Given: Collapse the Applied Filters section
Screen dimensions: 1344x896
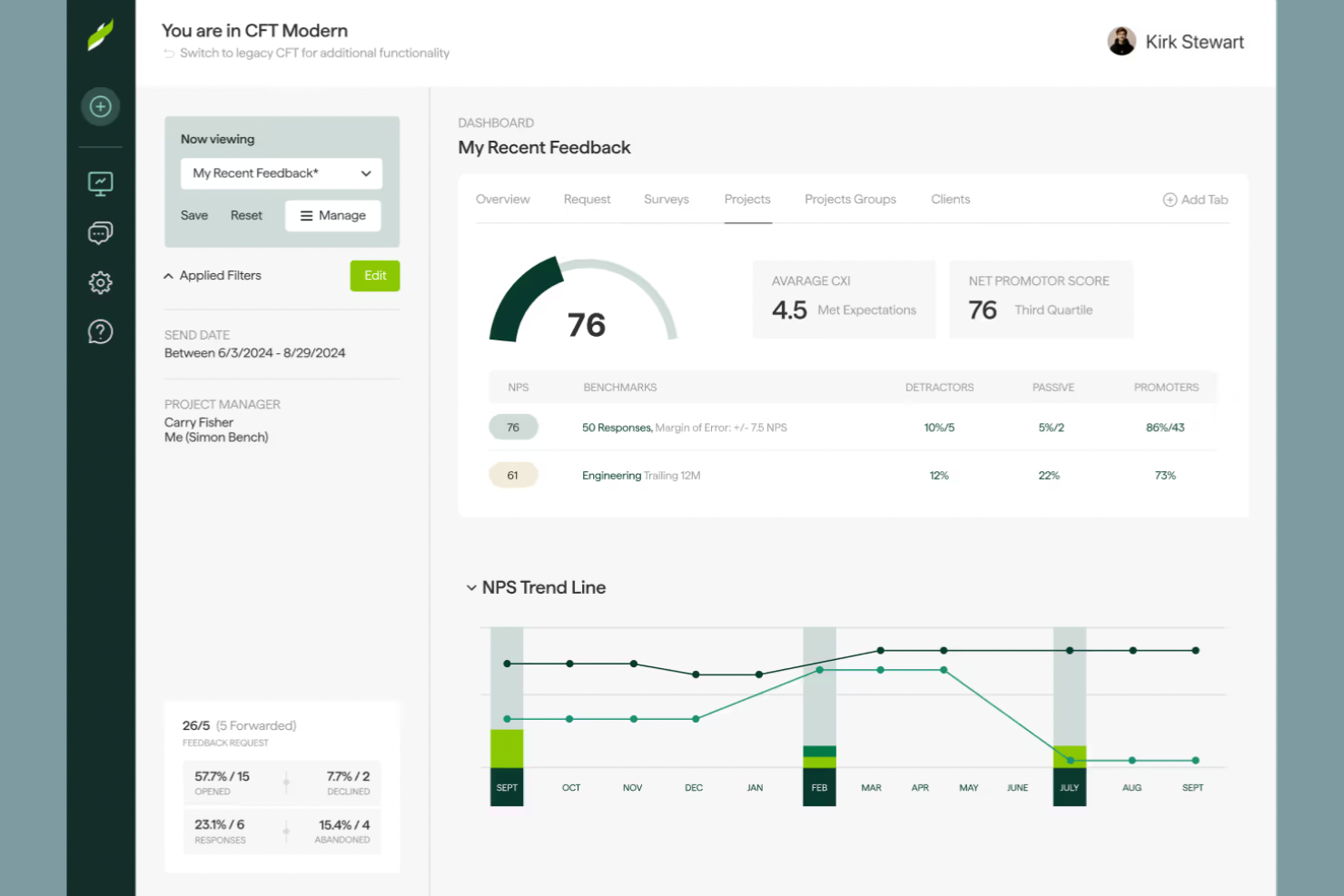Looking at the screenshot, I should point(168,275).
